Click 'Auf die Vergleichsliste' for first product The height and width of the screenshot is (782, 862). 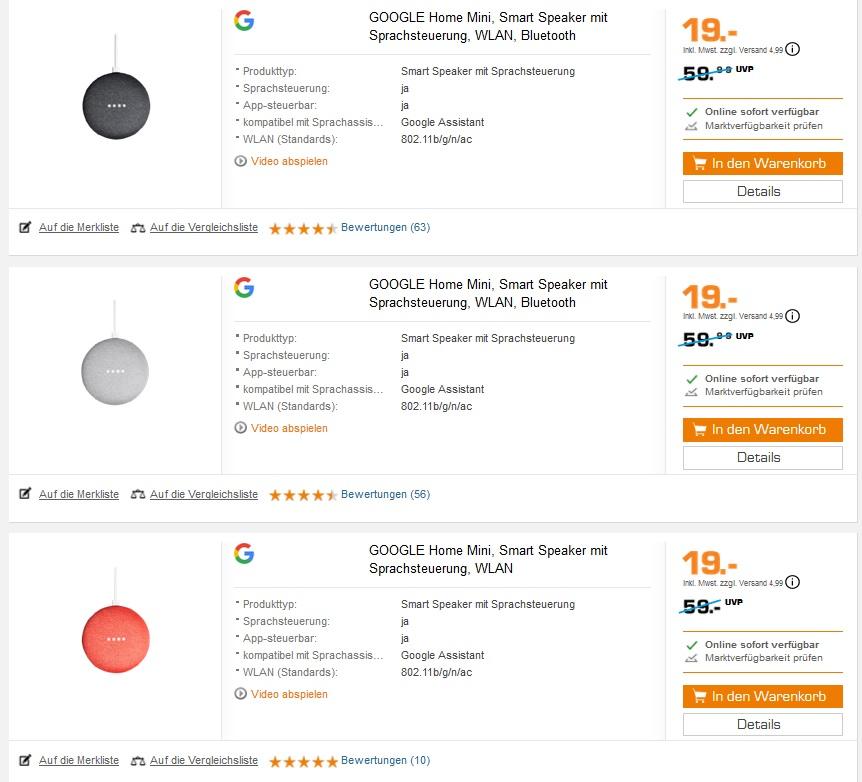click(x=203, y=227)
